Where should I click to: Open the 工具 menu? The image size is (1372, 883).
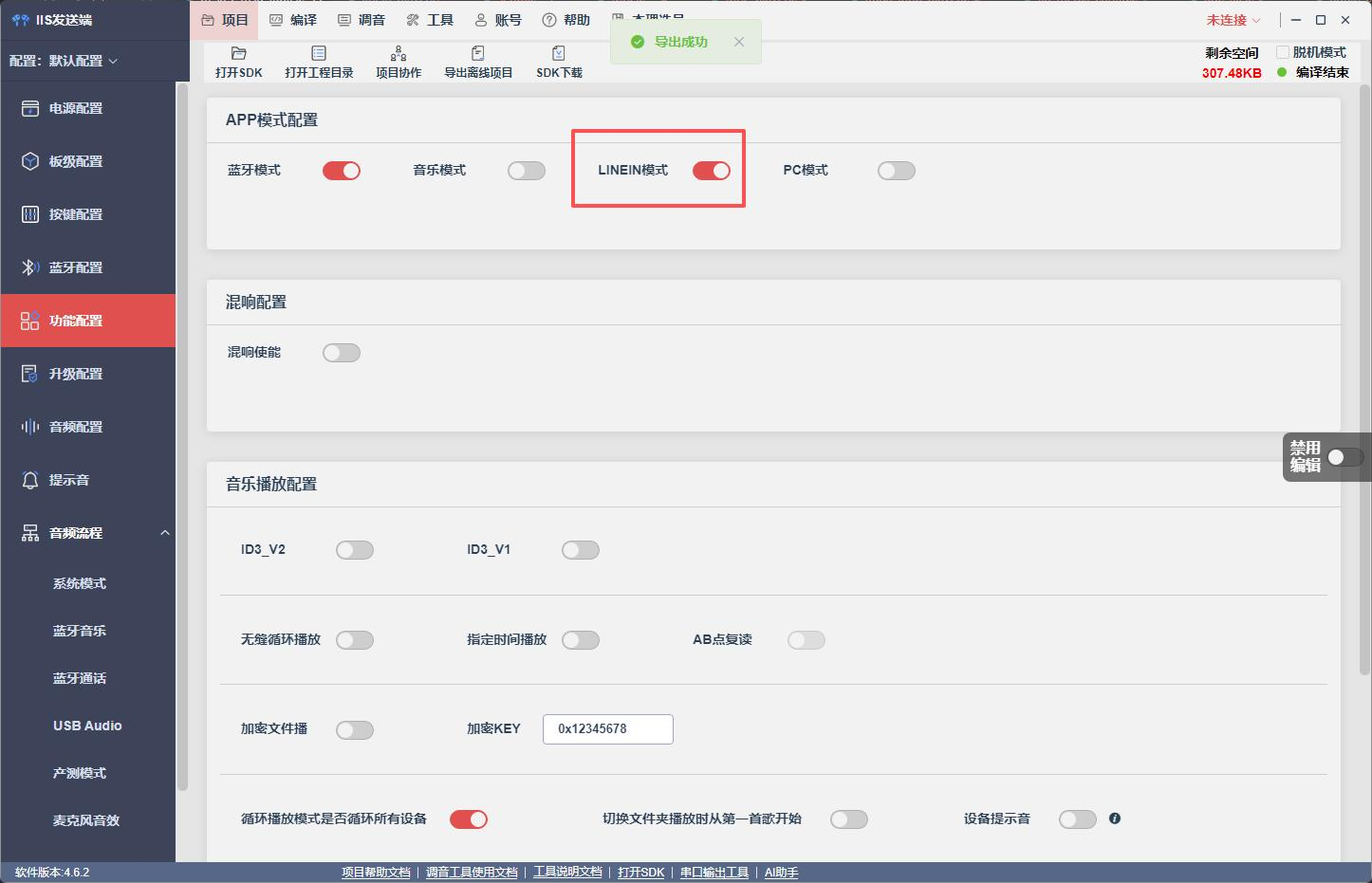430,20
